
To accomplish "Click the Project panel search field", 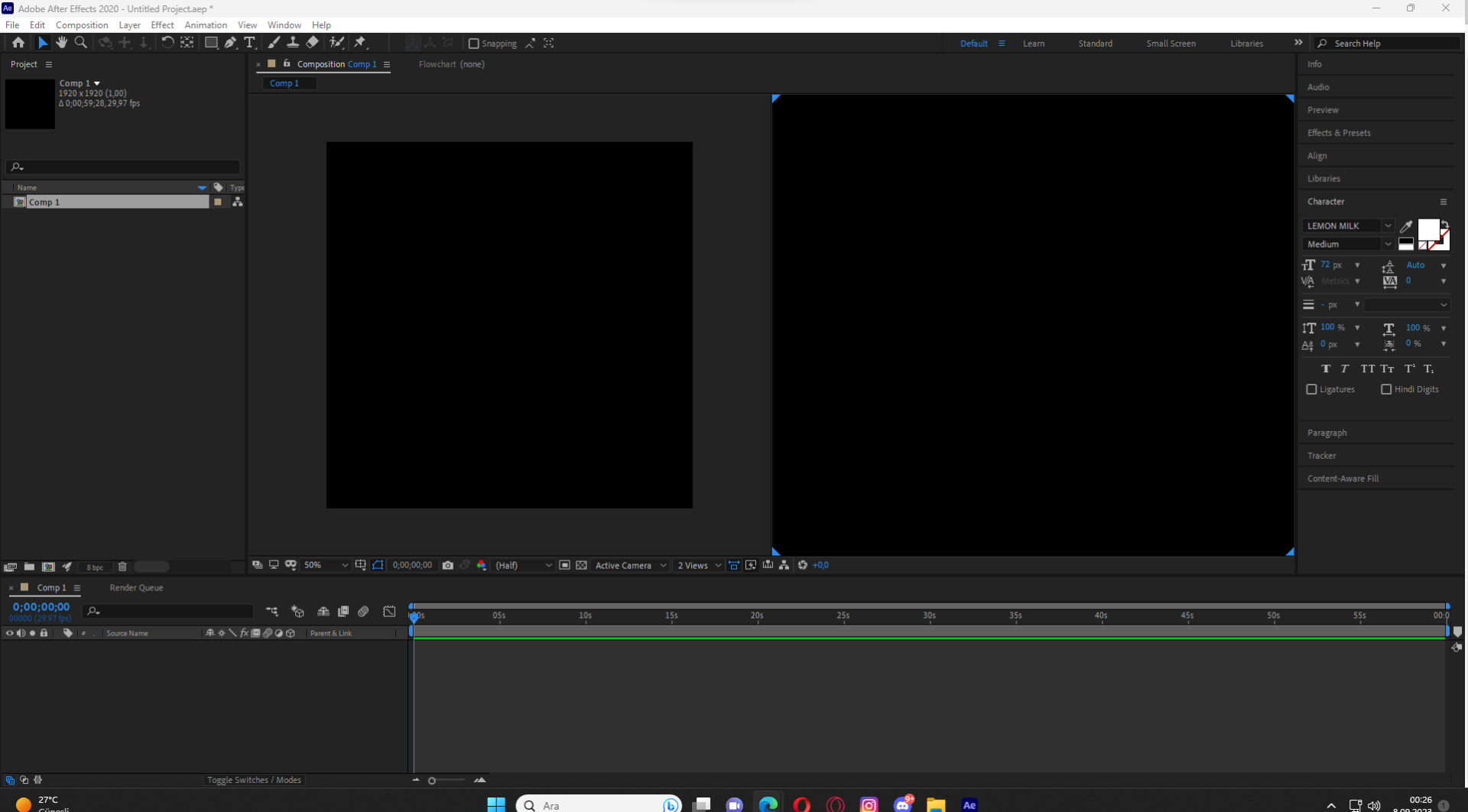I will (x=123, y=167).
